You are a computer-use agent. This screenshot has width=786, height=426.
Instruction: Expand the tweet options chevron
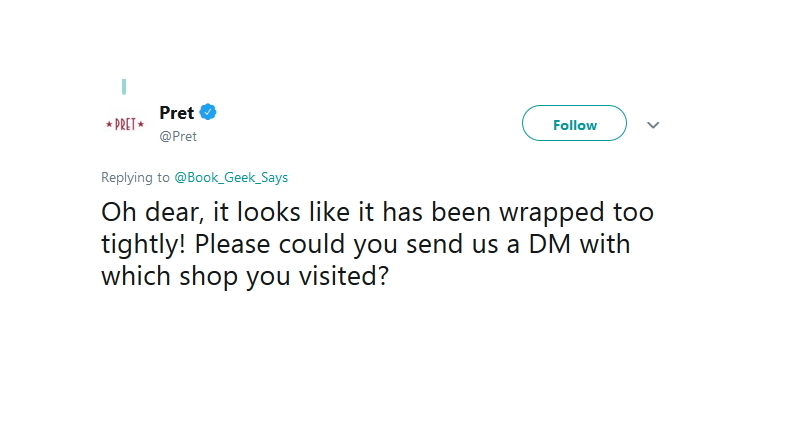click(653, 125)
